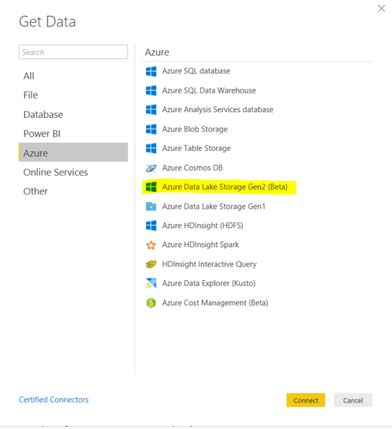This screenshot has height=429, width=392.
Task: Open the Certified Connectors link
Action: pyautogui.click(x=54, y=400)
